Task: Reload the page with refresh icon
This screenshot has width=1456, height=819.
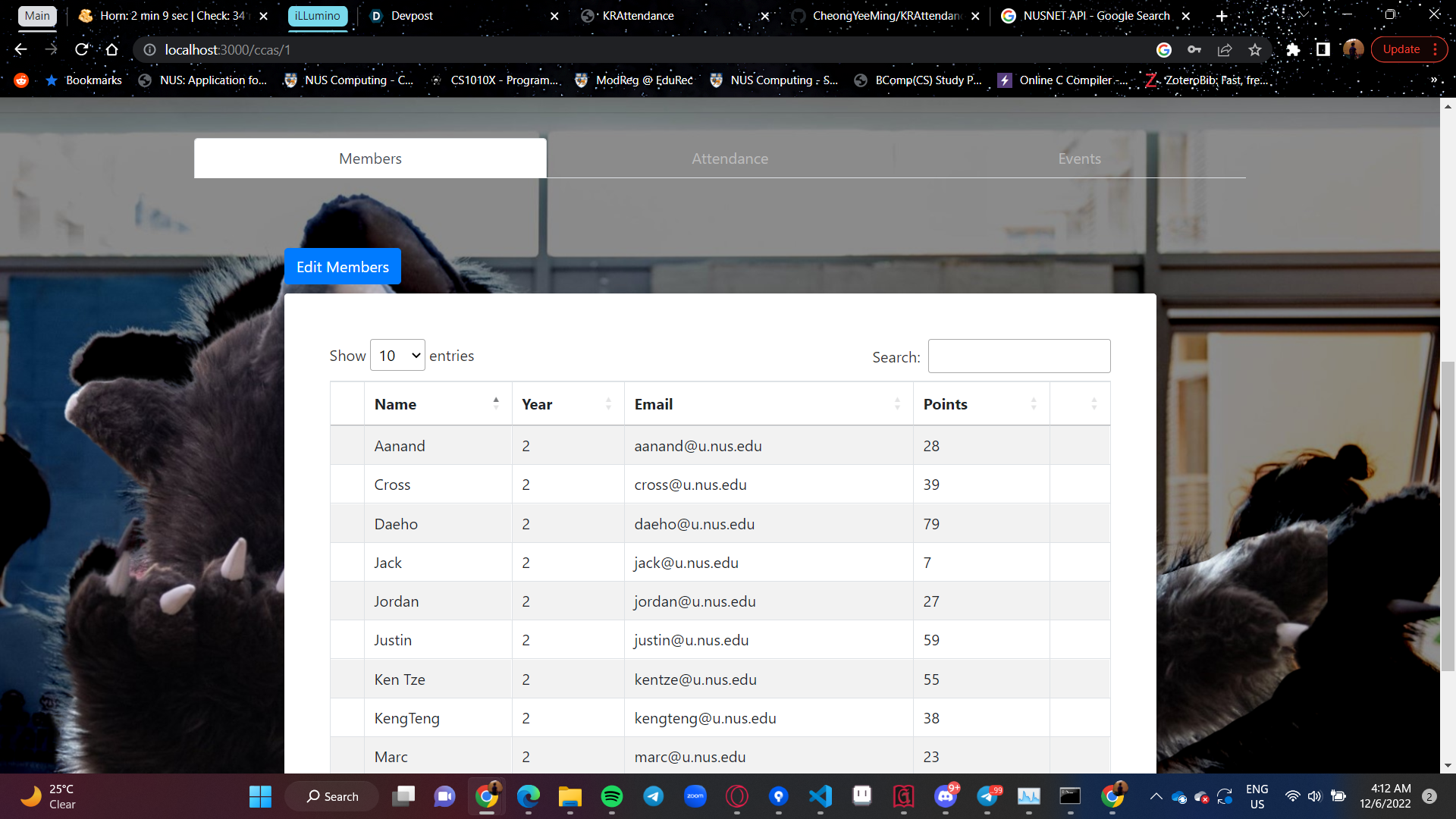Action: [x=81, y=49]
